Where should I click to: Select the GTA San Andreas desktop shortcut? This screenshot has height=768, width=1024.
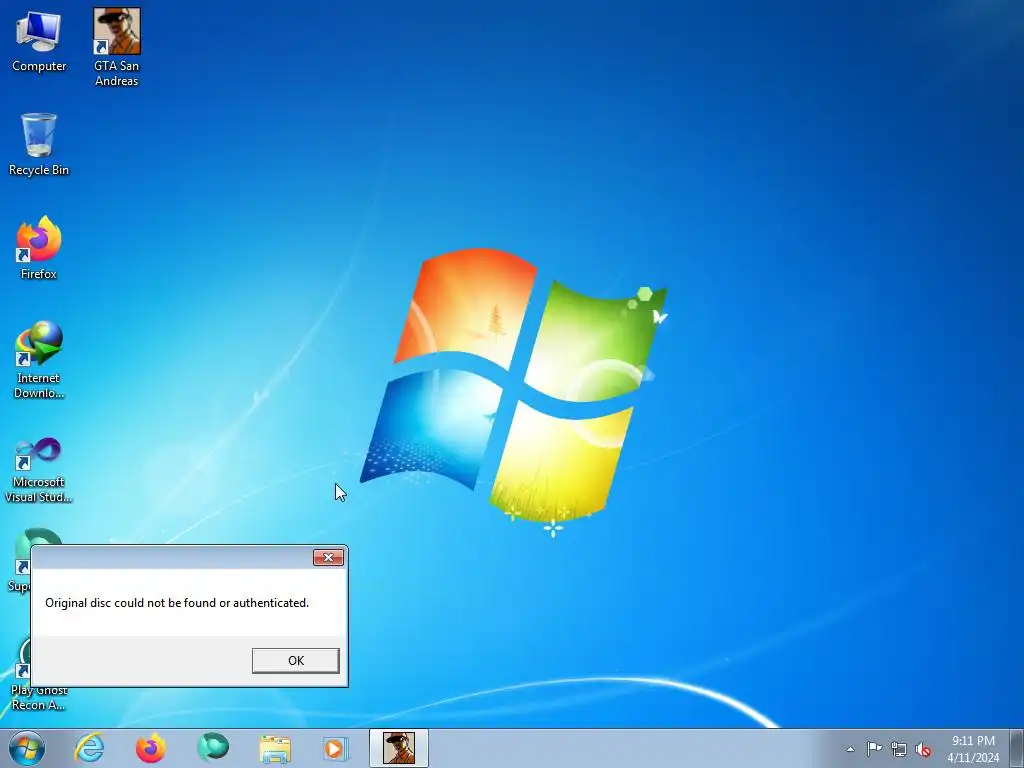[116, 48]
